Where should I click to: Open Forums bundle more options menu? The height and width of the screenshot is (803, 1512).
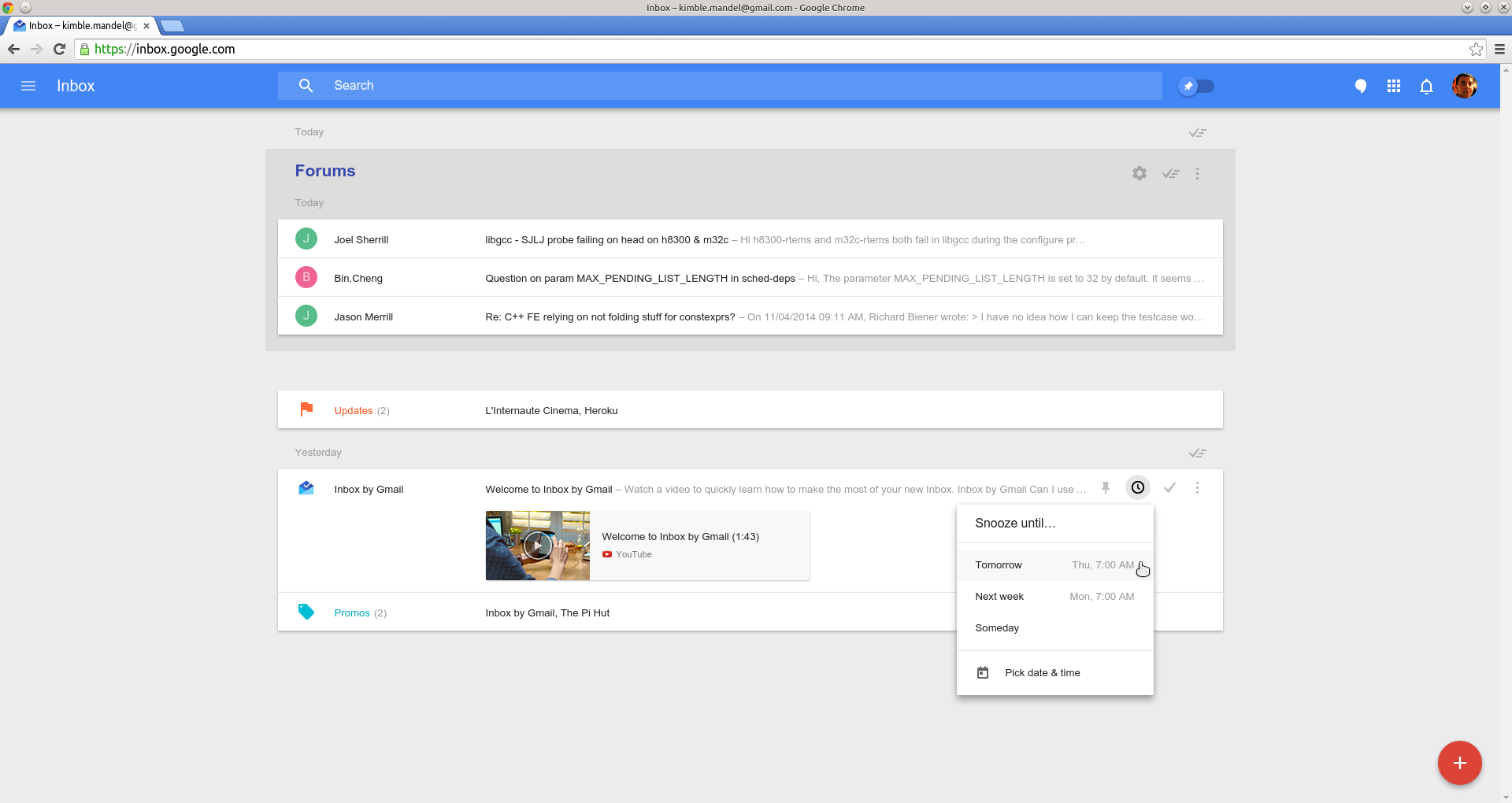click(x=1197, y=173)
